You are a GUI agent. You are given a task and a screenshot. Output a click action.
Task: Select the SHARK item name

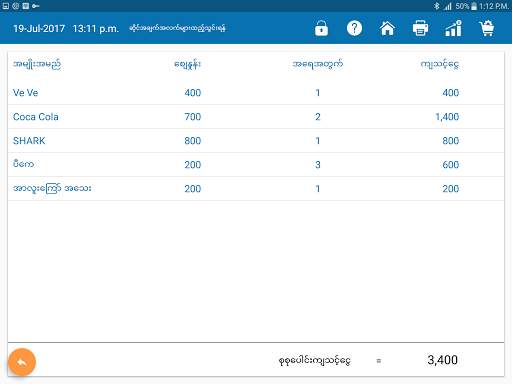29,141
